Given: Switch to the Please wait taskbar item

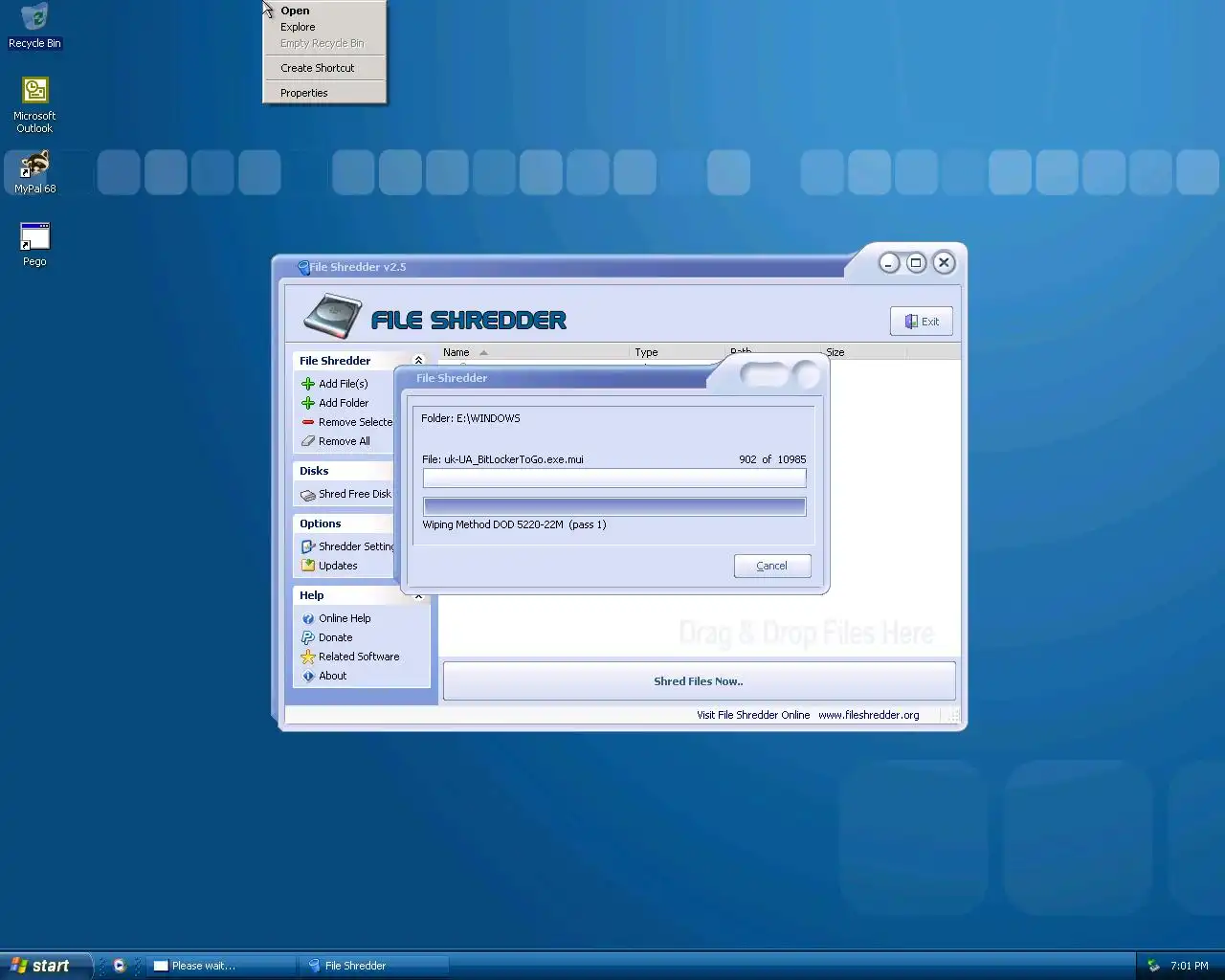Looking at the screenshot, I should [x=220, y=966].
